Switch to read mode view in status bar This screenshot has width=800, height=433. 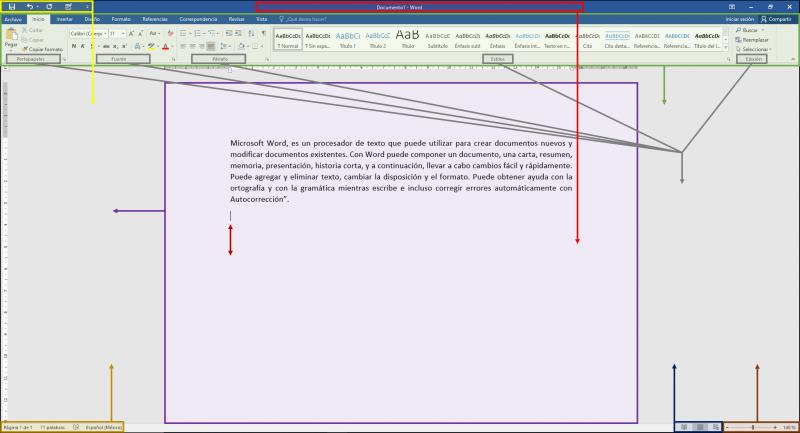pyautogui.click(x=684, y=427)
